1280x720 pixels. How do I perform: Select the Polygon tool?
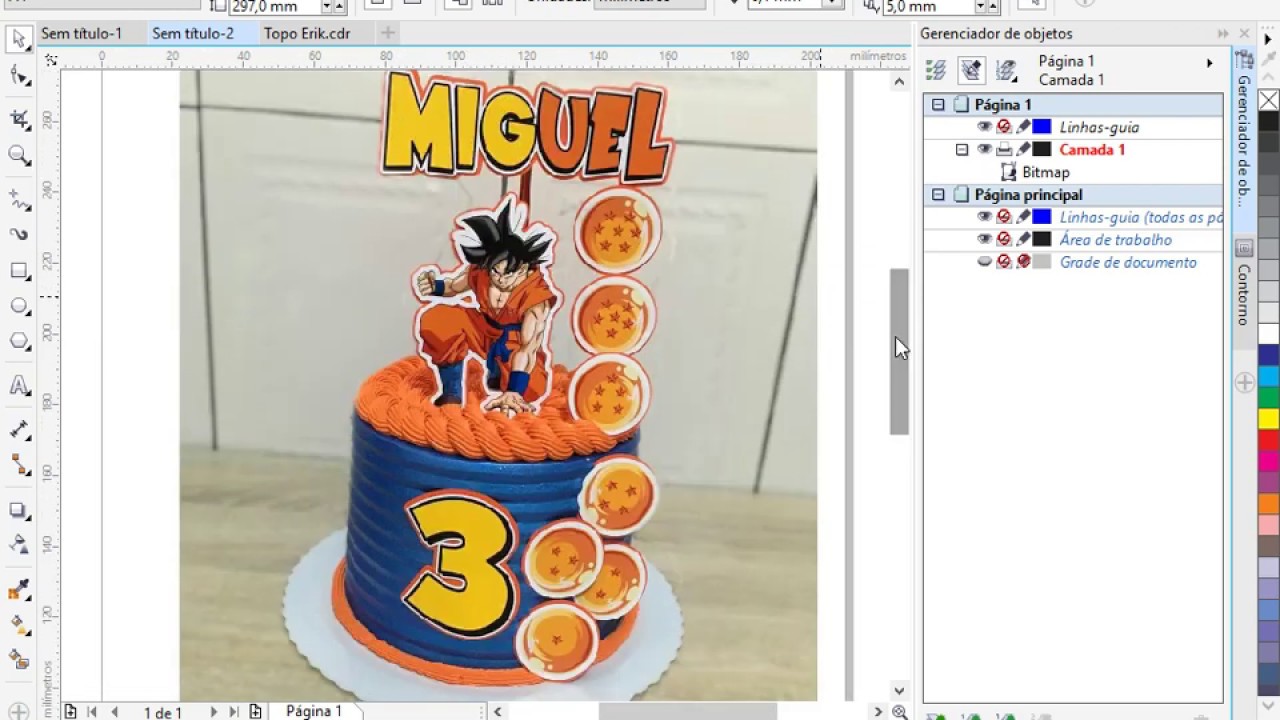pos(19,342)
